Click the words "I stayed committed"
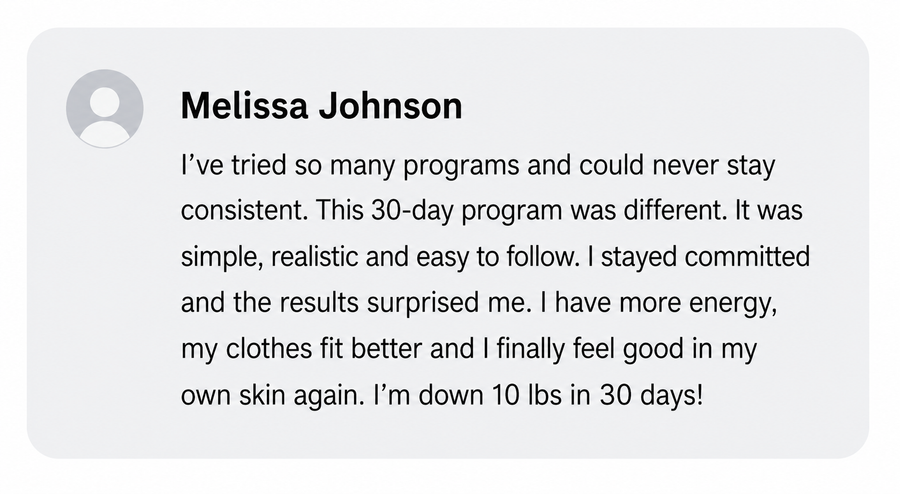 point(698,258)
